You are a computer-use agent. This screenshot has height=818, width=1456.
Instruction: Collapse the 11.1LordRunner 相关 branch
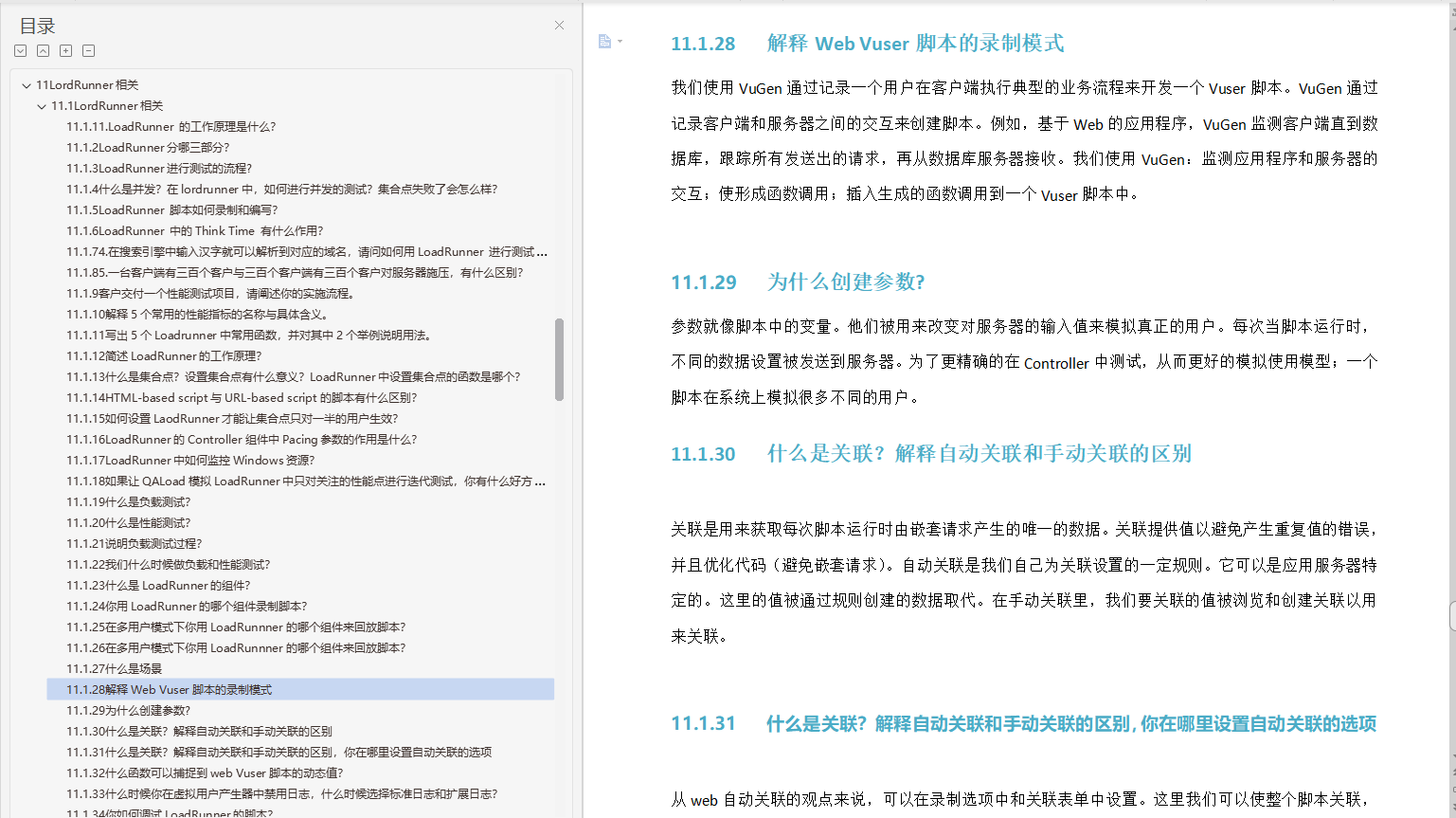(x=40, y=105)
